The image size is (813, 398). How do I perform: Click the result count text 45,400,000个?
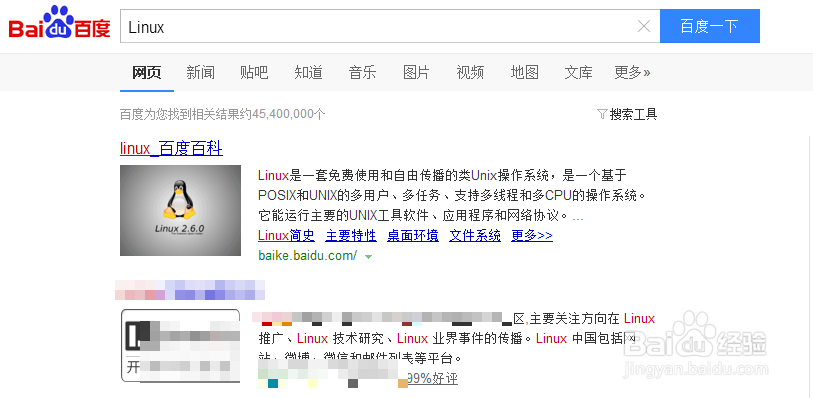click(289, 114)
